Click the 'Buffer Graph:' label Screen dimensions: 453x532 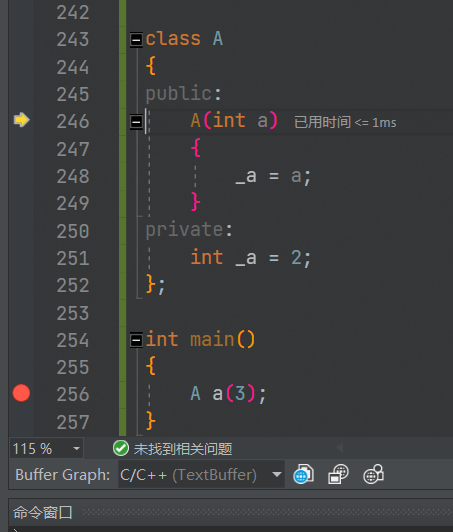[63, 475]
